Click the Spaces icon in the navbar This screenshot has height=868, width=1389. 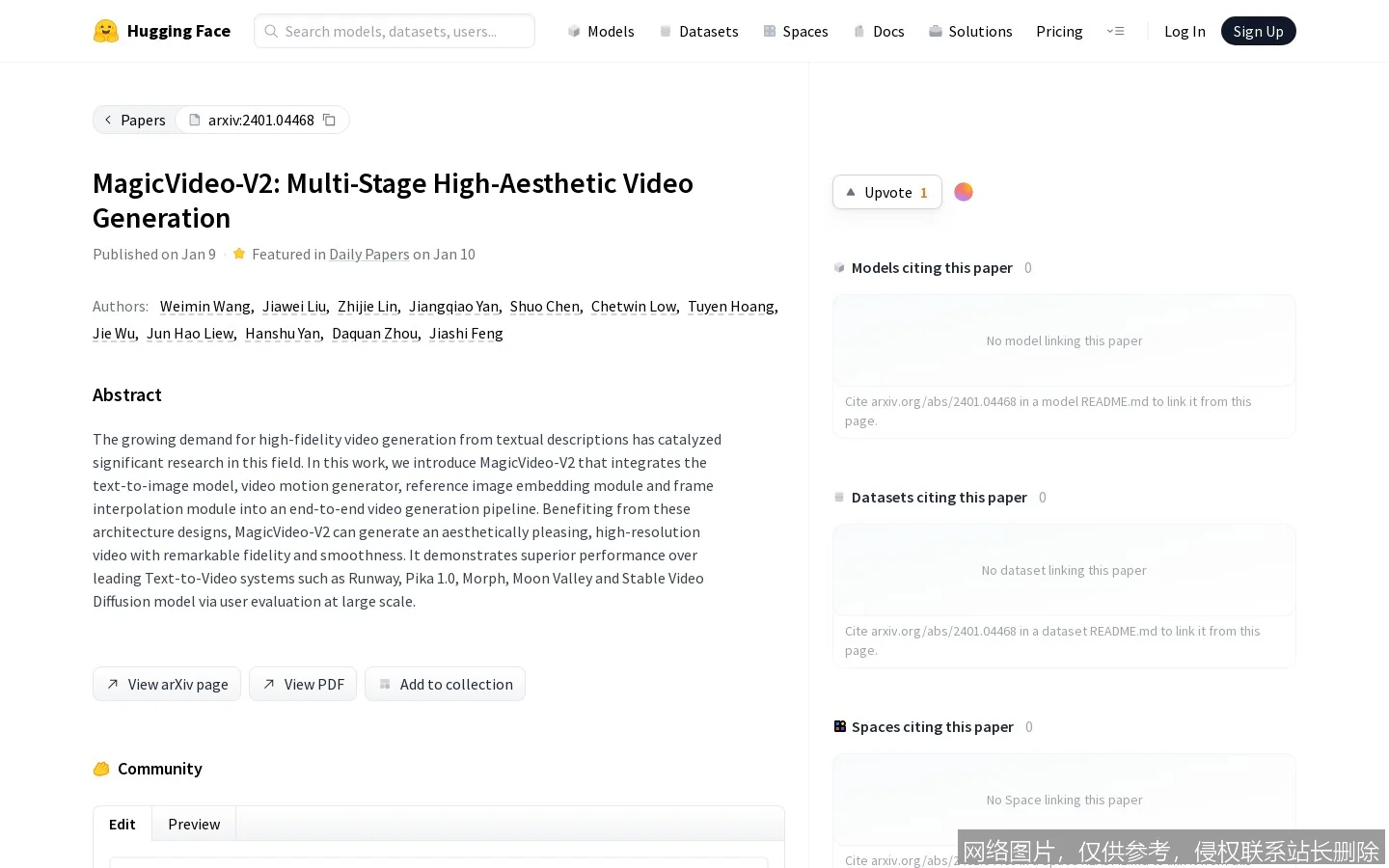point(770,31)
